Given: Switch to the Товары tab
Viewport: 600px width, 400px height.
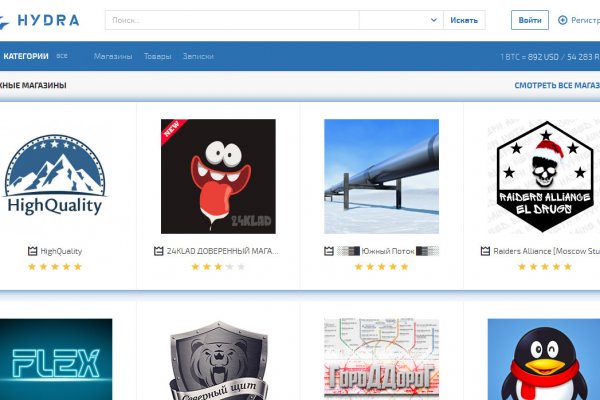Looking at the screenshot, I should click(x=157, y=56).
